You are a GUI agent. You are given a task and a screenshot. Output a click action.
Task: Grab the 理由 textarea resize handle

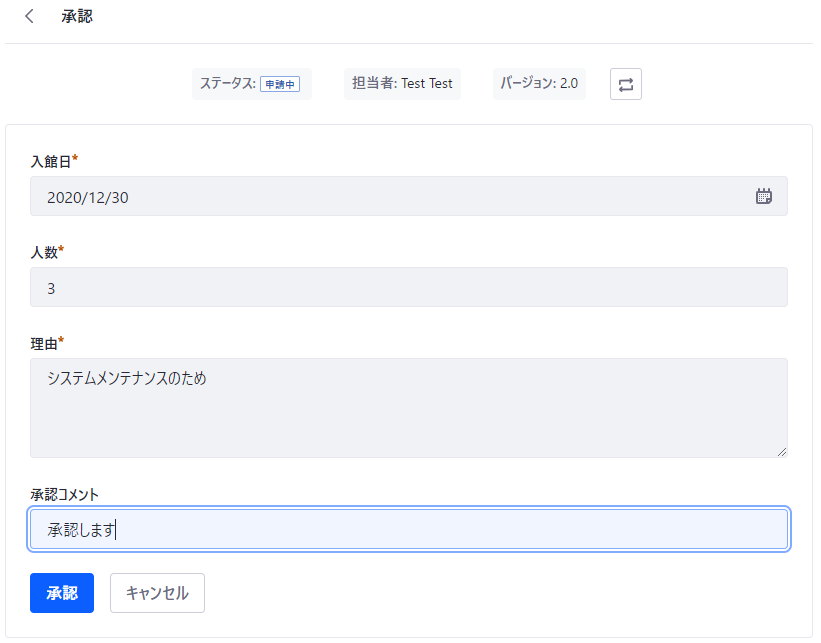tap(782, 452)
